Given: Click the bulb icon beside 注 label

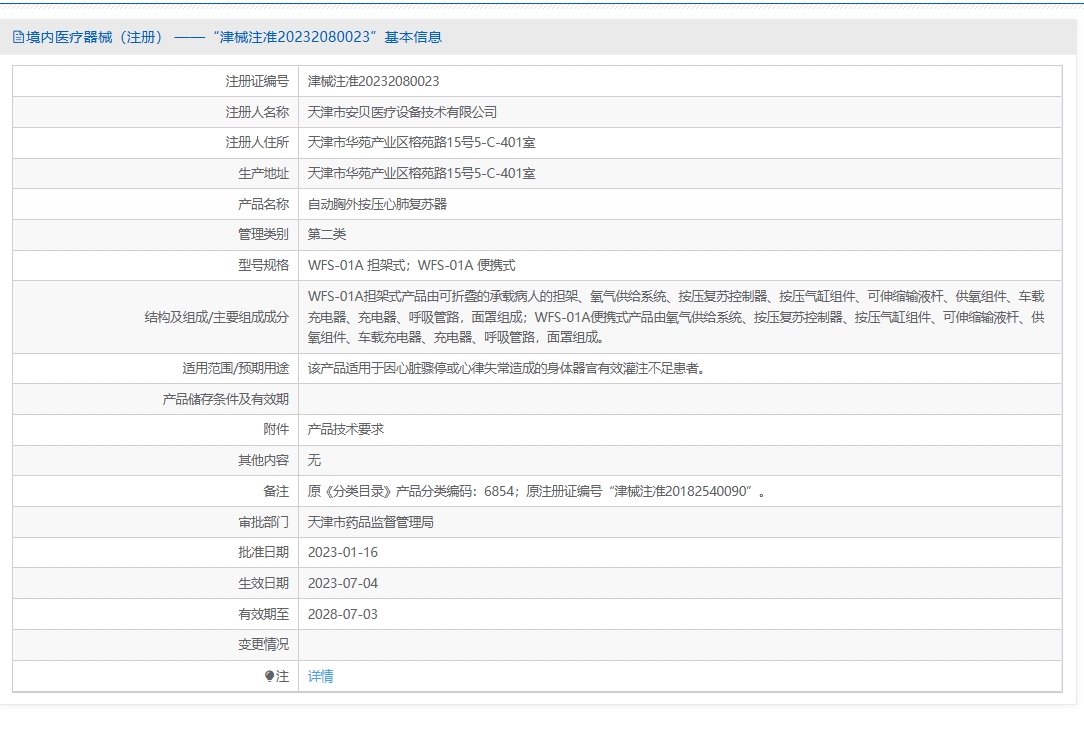Looking at the screenshot, I should (270, 676).
